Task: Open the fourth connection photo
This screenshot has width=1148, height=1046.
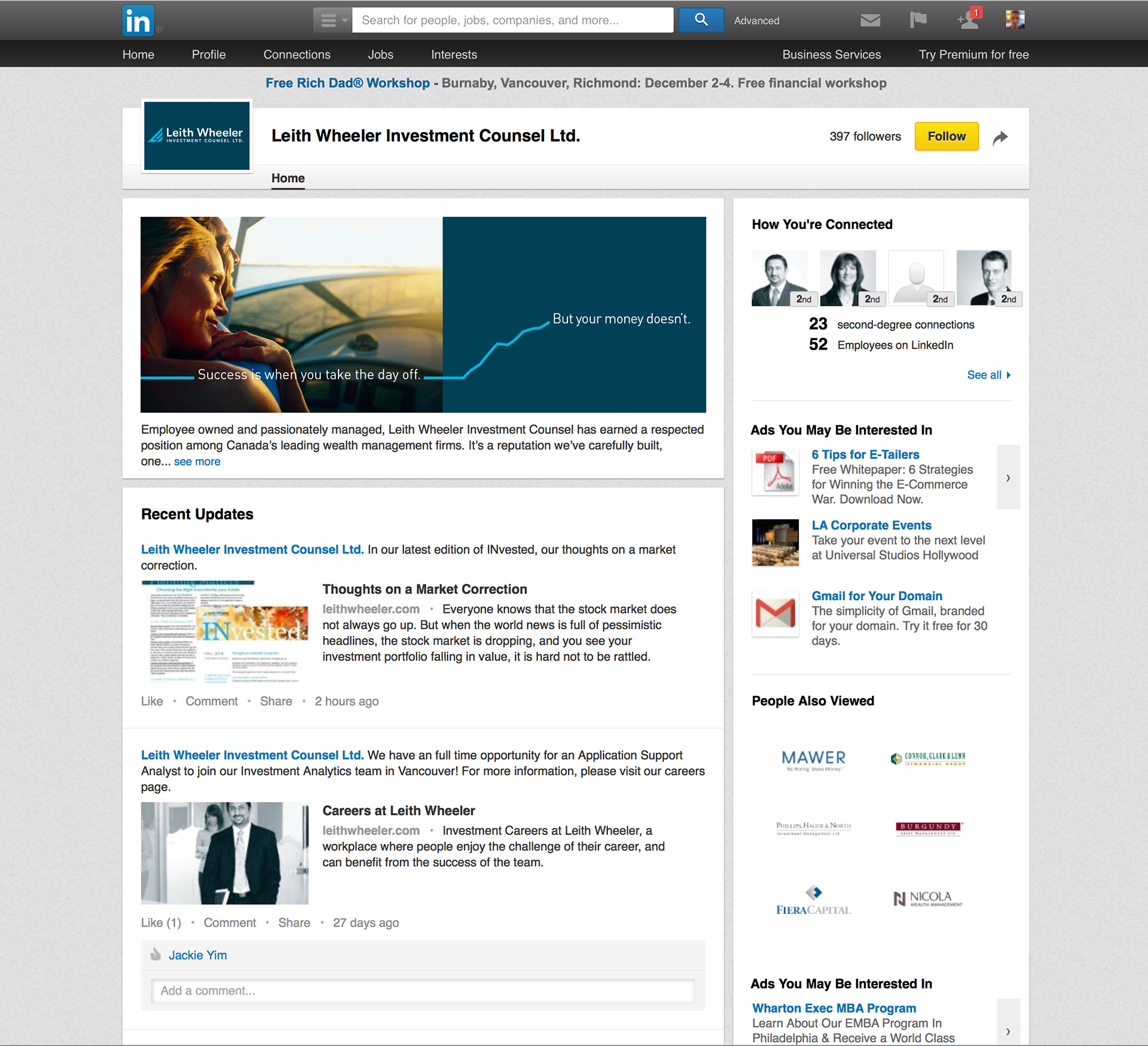Action: pos(984,278)
